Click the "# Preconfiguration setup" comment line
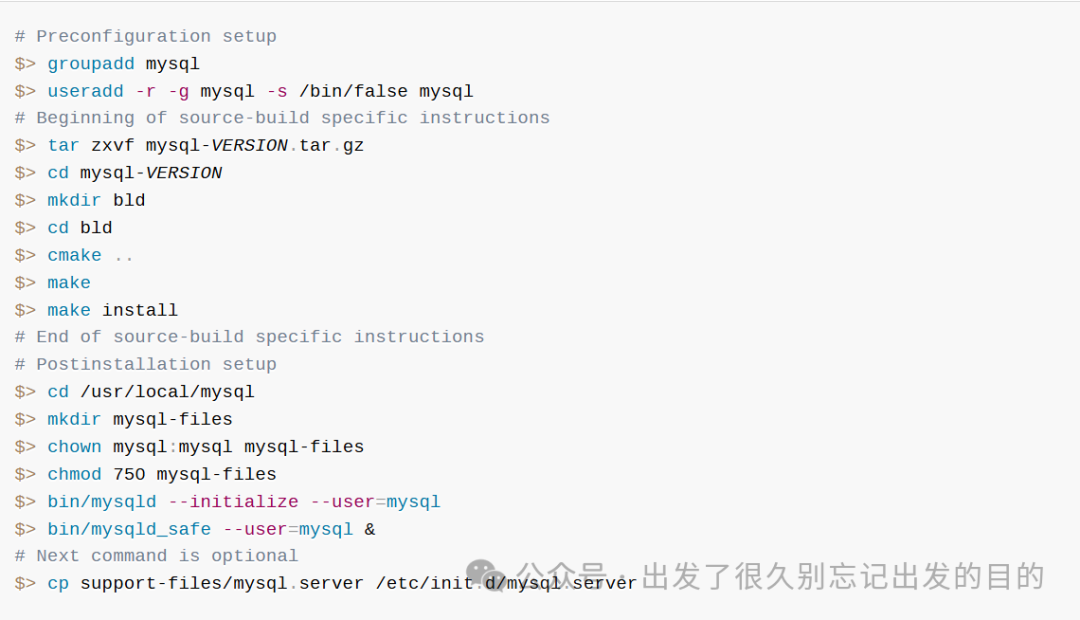Image resolution: width=1080 pixels, height=620 pixels. click(x=146, y=36)
